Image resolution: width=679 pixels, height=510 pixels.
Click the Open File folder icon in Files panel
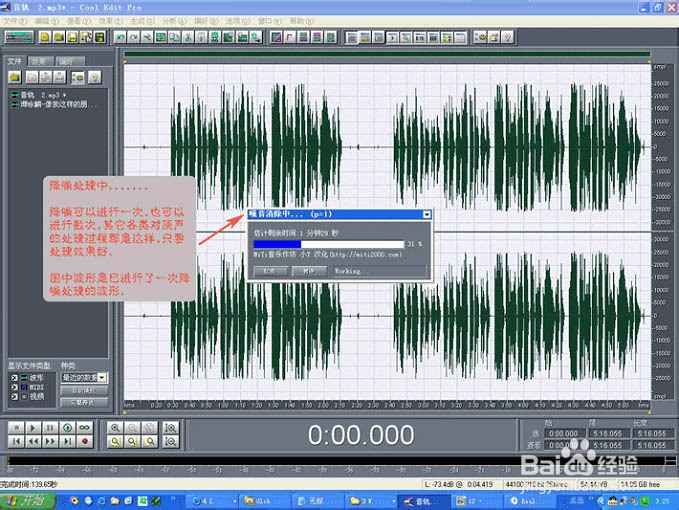pos(15,77)
